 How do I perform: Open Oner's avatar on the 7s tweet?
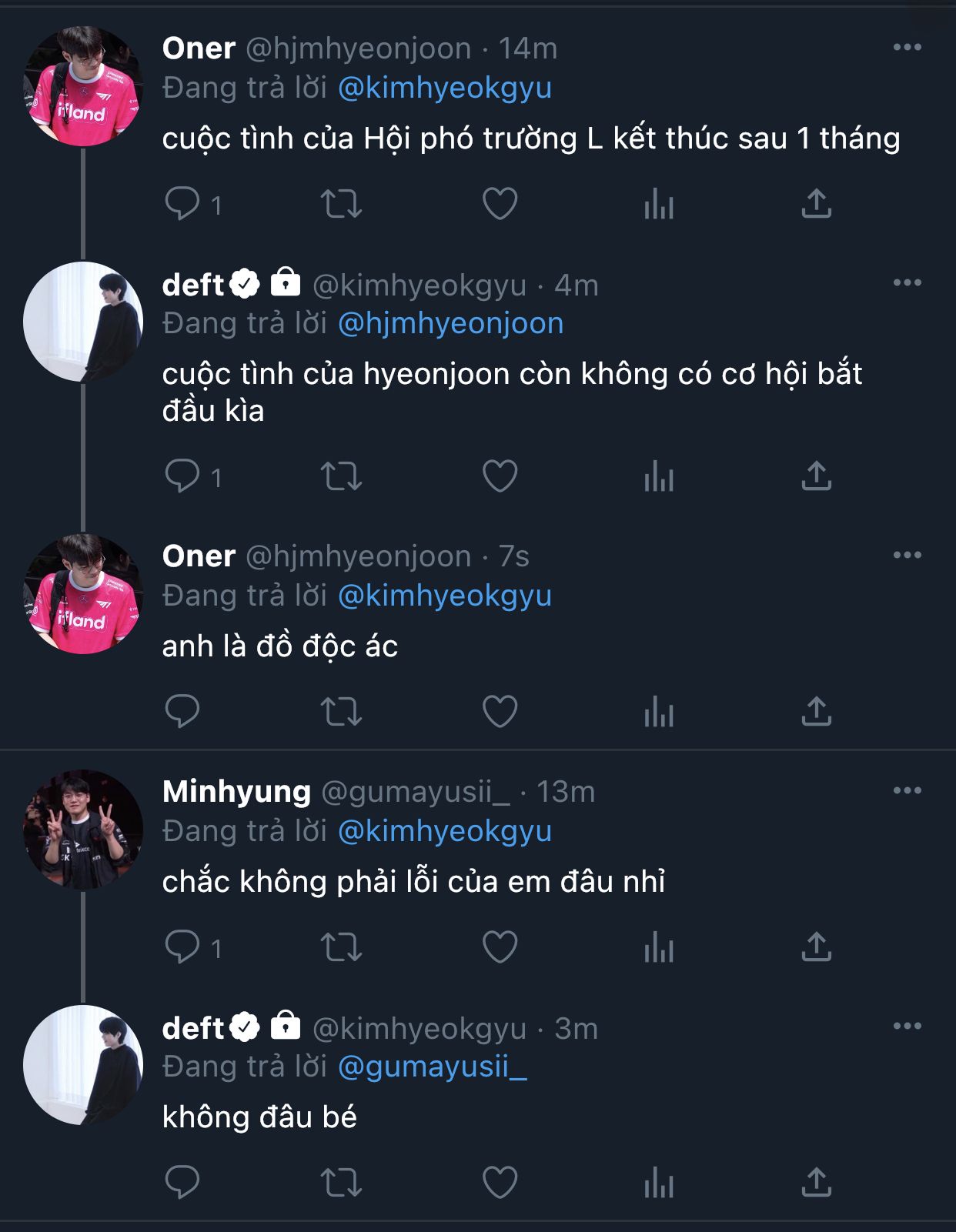[x=83, y=593]
